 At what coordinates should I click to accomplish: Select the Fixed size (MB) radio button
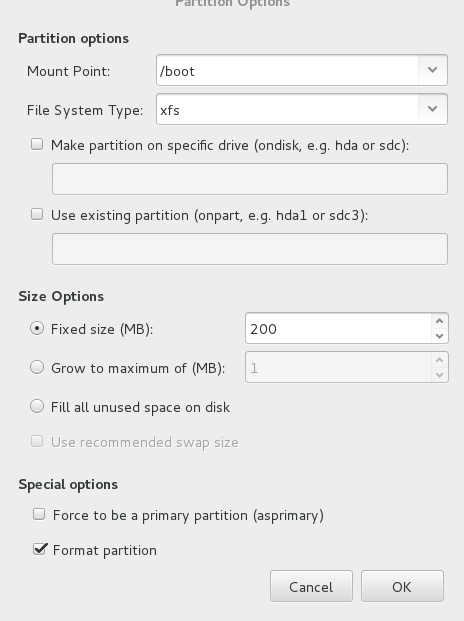click(x=37, y=328)
